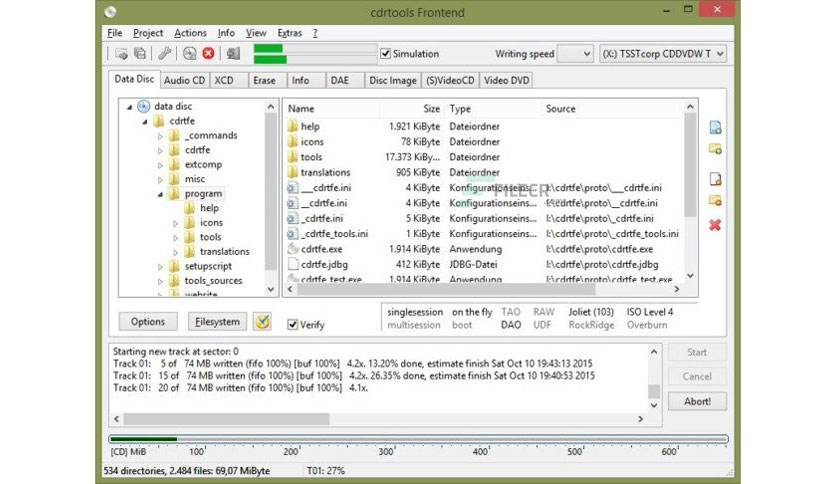Collapse the cdrtfe top-level folder
This screenshot has height=484, width=836.
[x=145, y=122]
